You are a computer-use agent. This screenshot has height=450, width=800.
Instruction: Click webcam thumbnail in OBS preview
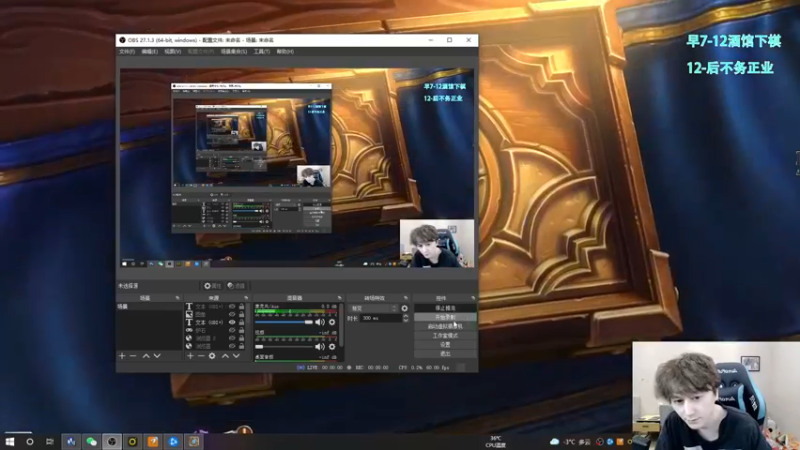click(437, 243)
